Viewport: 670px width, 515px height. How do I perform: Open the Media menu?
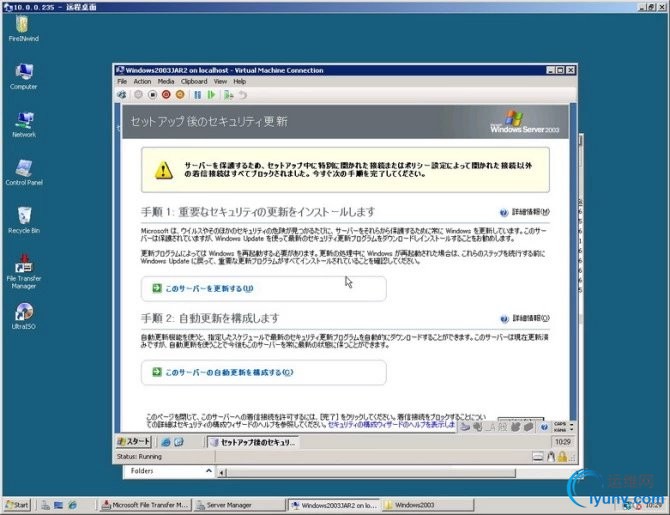point(166,81)
